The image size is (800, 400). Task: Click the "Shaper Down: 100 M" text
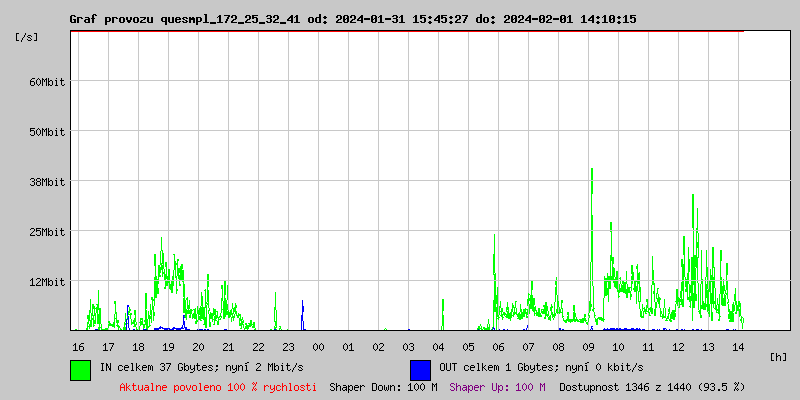pyautogui.click(x=383, y=387)
